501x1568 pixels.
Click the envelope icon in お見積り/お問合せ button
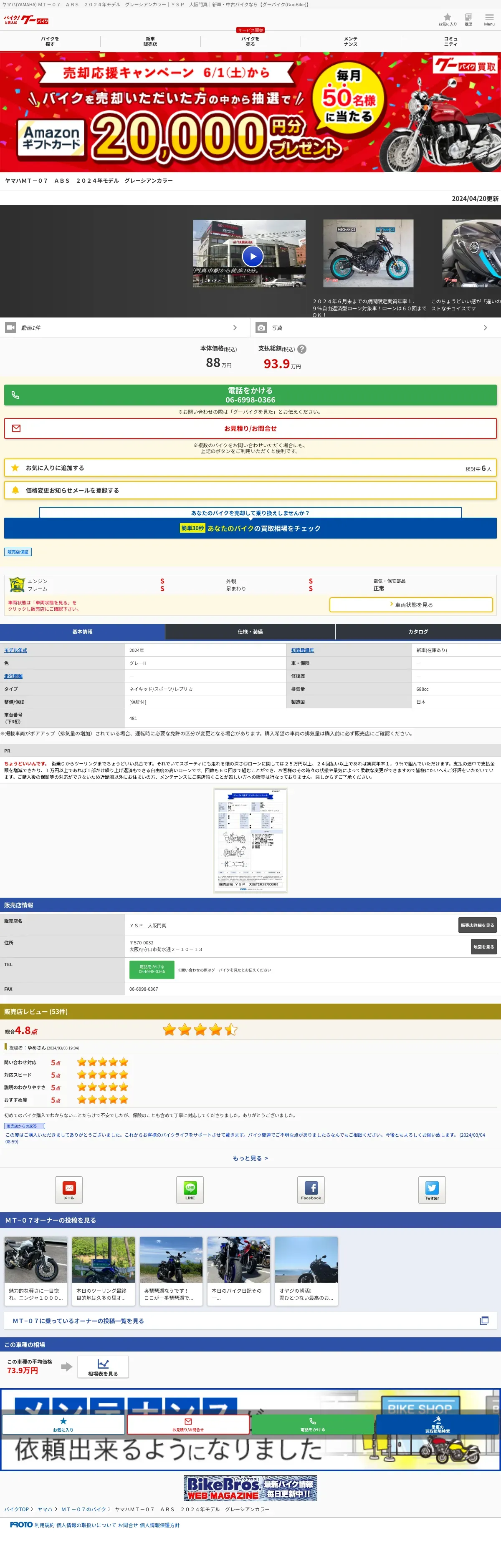[x=16, y=428]
